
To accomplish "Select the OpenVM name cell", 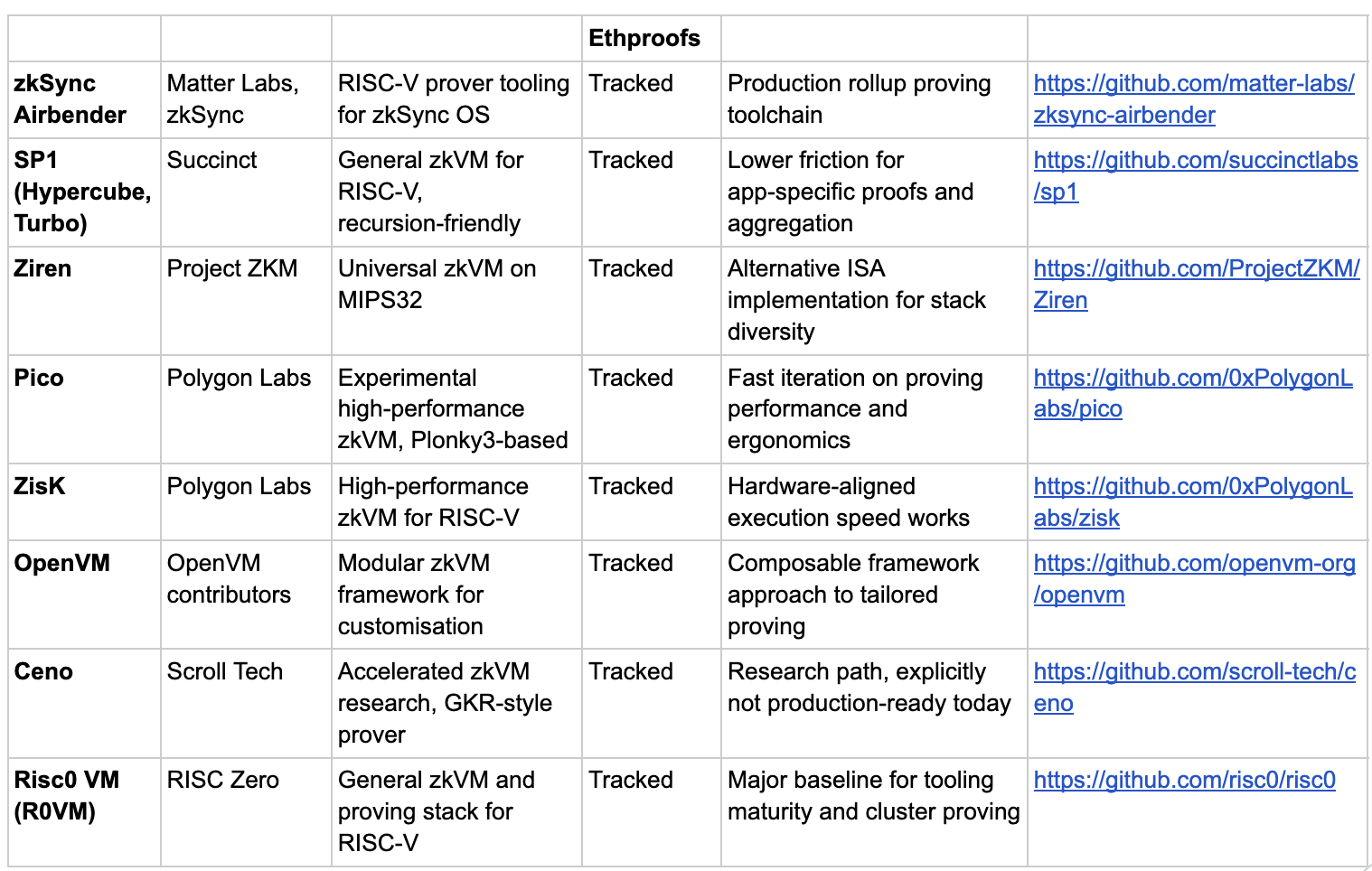I will coord(85,595).
